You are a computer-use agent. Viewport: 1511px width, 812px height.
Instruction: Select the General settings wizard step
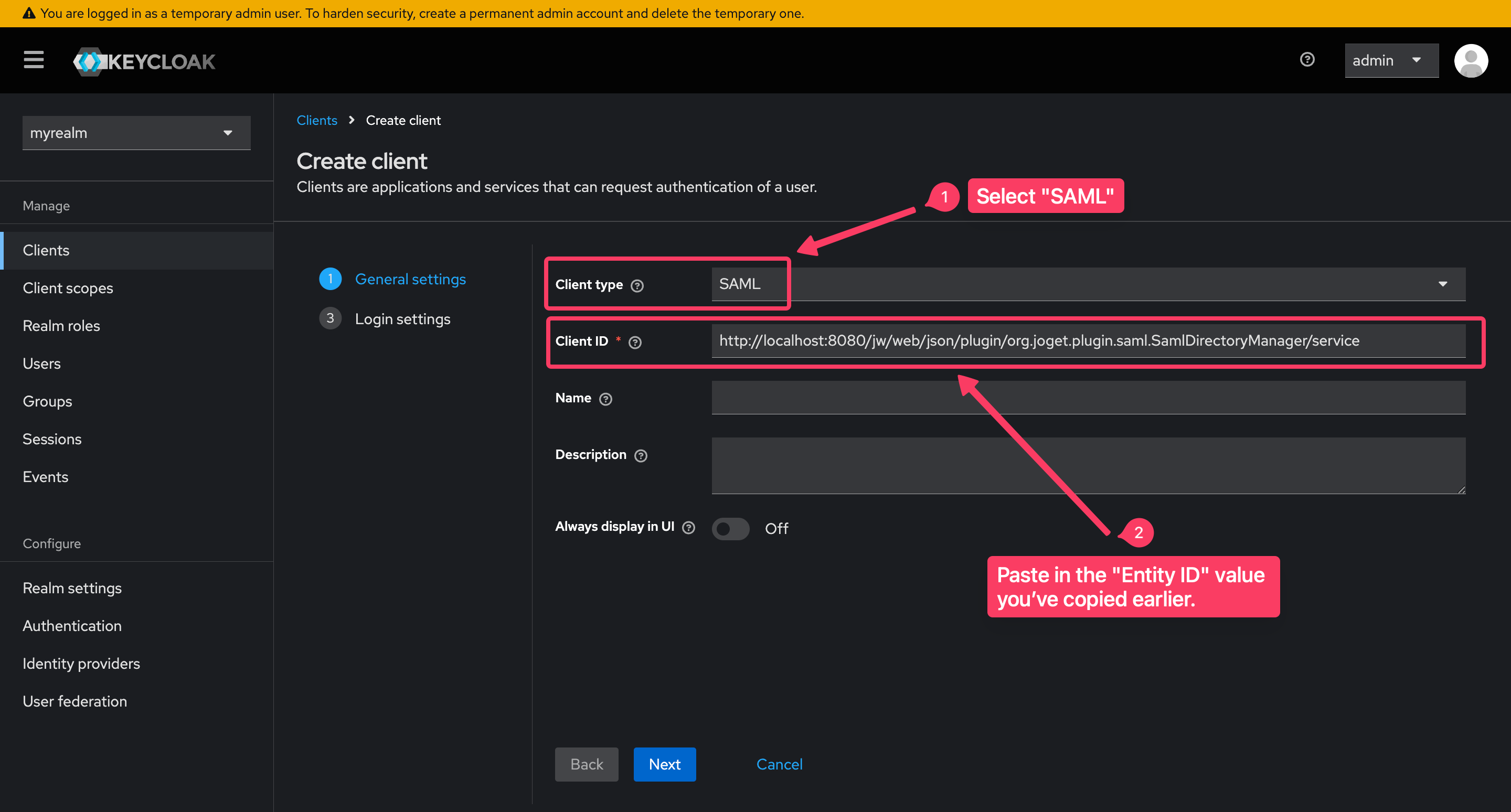pyautogui.click(x=392, y=279)
